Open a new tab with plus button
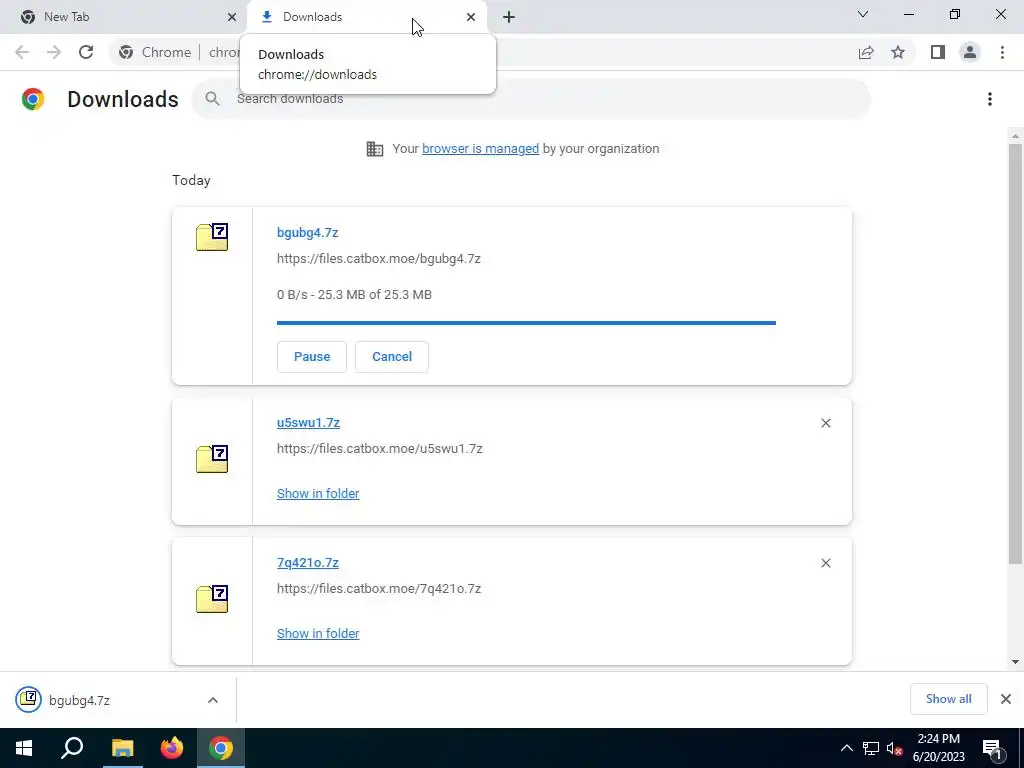 (509, 17)
